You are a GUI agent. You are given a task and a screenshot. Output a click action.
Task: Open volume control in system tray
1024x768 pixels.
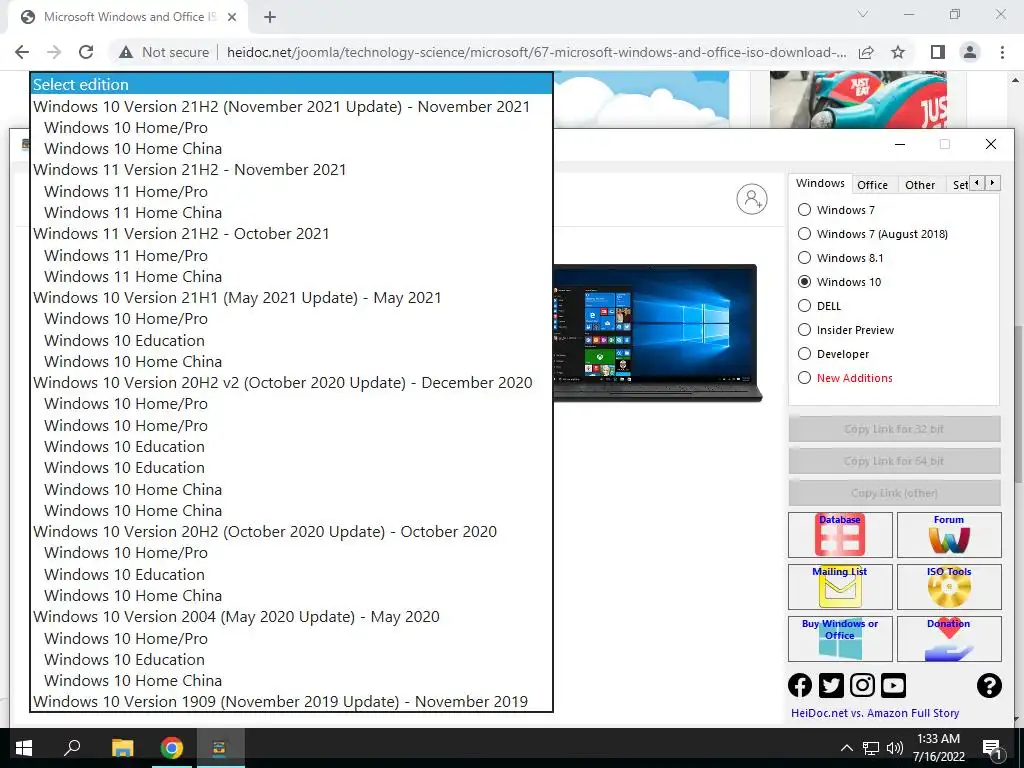click(895, 748)
